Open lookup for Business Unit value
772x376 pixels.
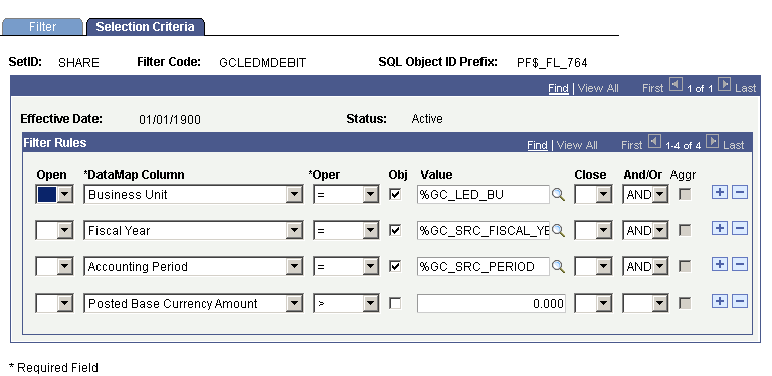coord(558,194)
